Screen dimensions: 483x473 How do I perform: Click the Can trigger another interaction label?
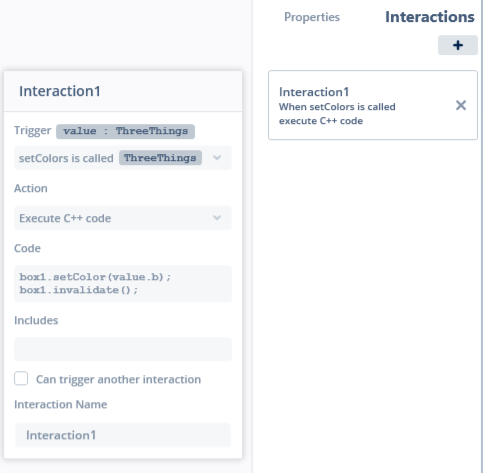click(x=118, y=379)
